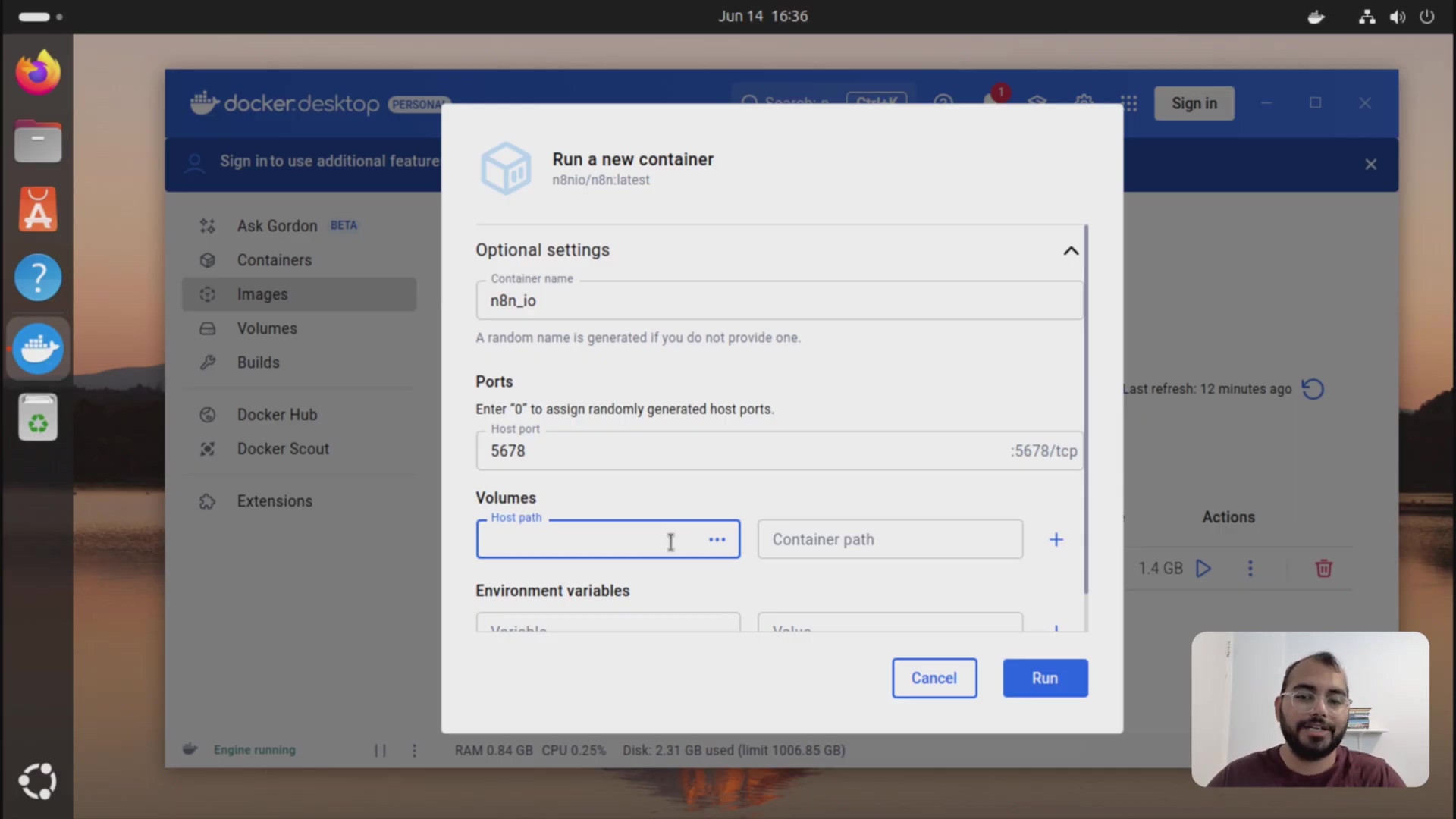Open the system volume indicator

pos(1398,17)
